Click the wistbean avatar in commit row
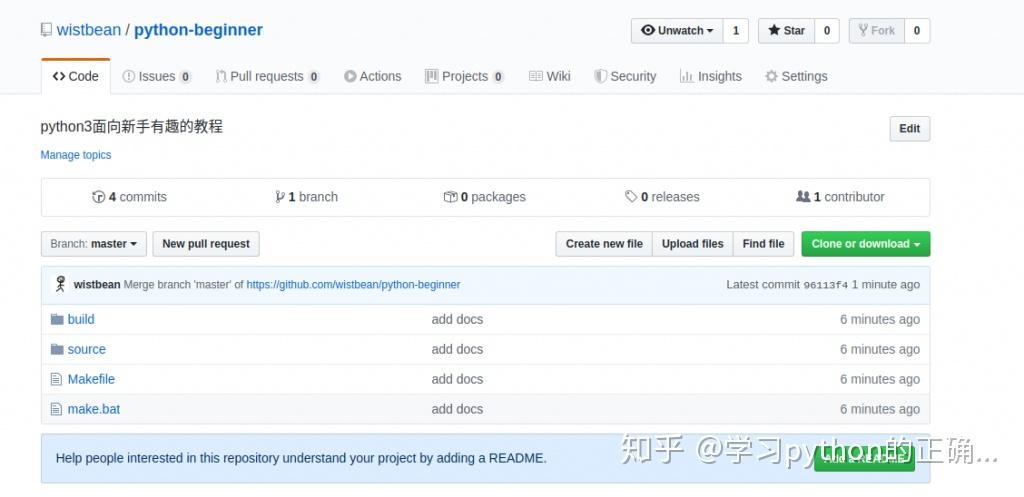This screenshot has height=497, width=1024. tap(60, 284)
